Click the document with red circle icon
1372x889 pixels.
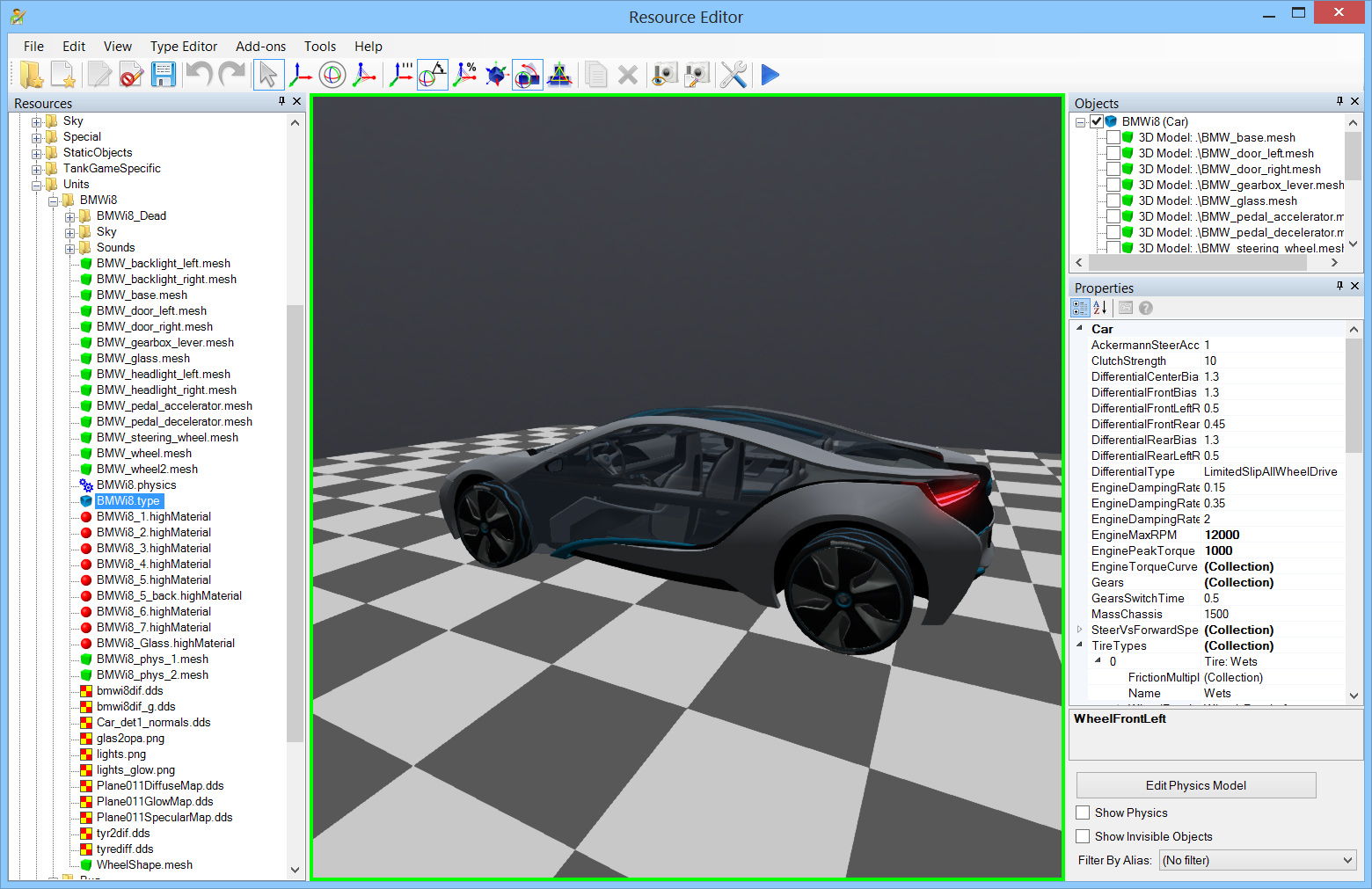pyautogui.click(x=131, y=75)
